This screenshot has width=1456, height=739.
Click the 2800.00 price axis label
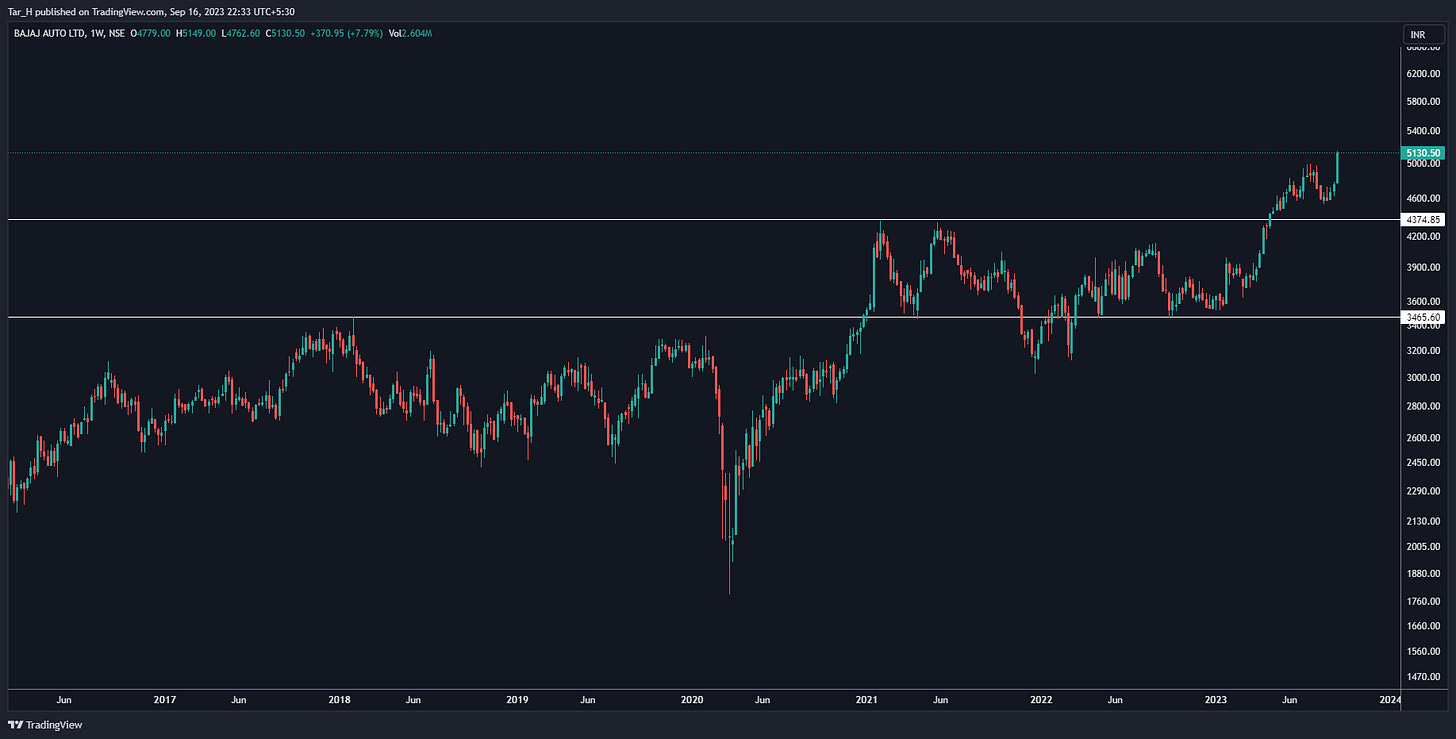[1423, 407]
